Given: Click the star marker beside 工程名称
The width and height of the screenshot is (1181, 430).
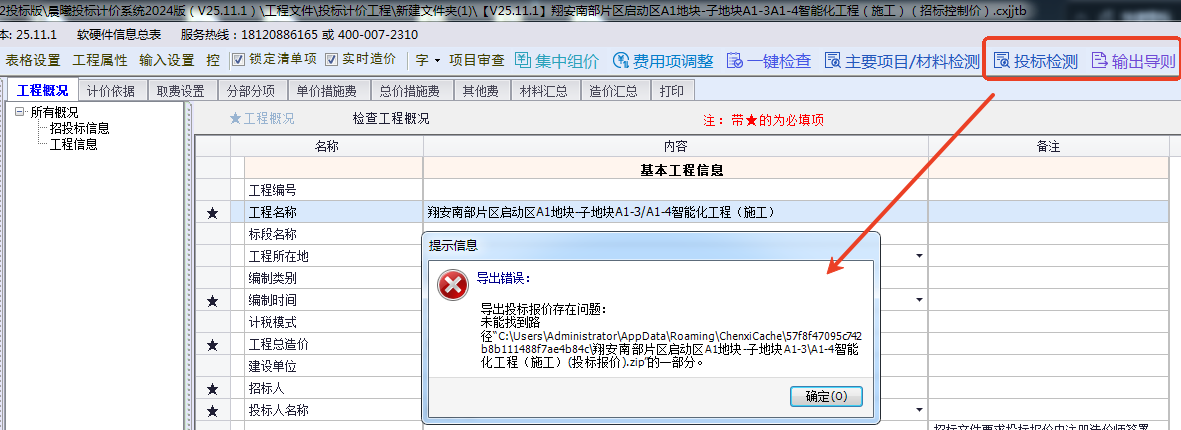Looking at the screenshot, I should coord(211,212).
